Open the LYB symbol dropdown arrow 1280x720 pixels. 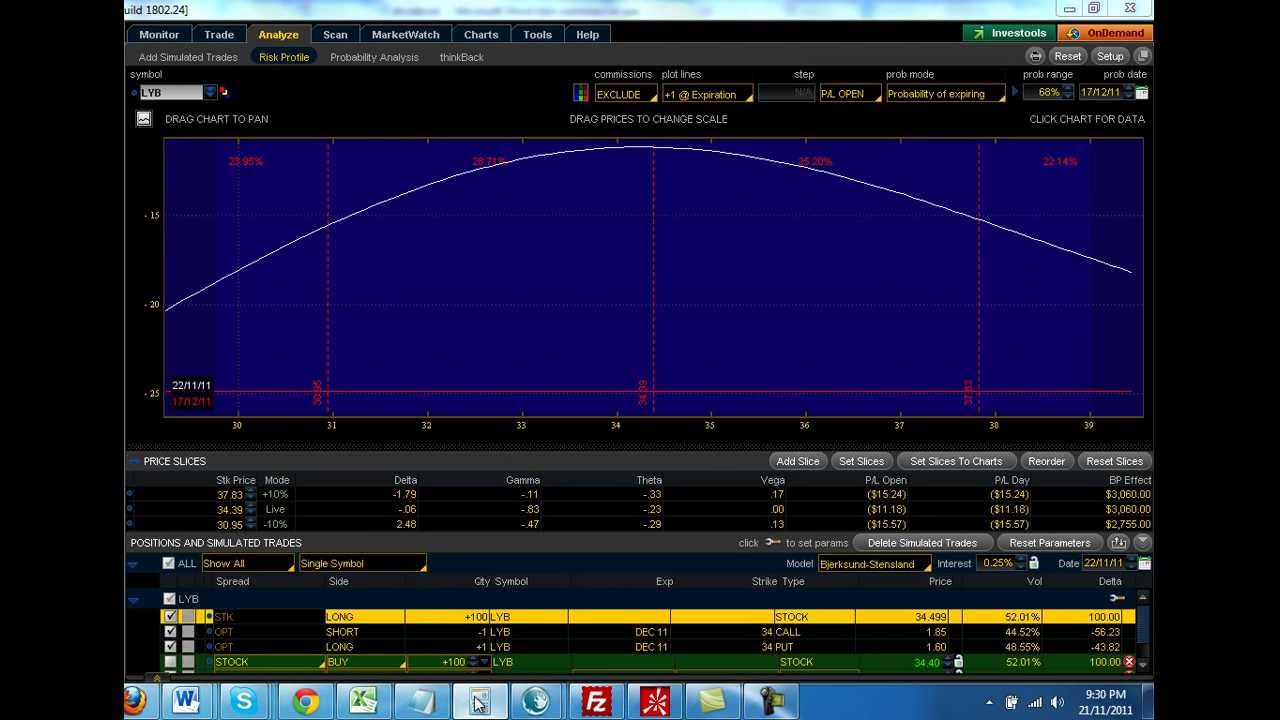point(210,92)
